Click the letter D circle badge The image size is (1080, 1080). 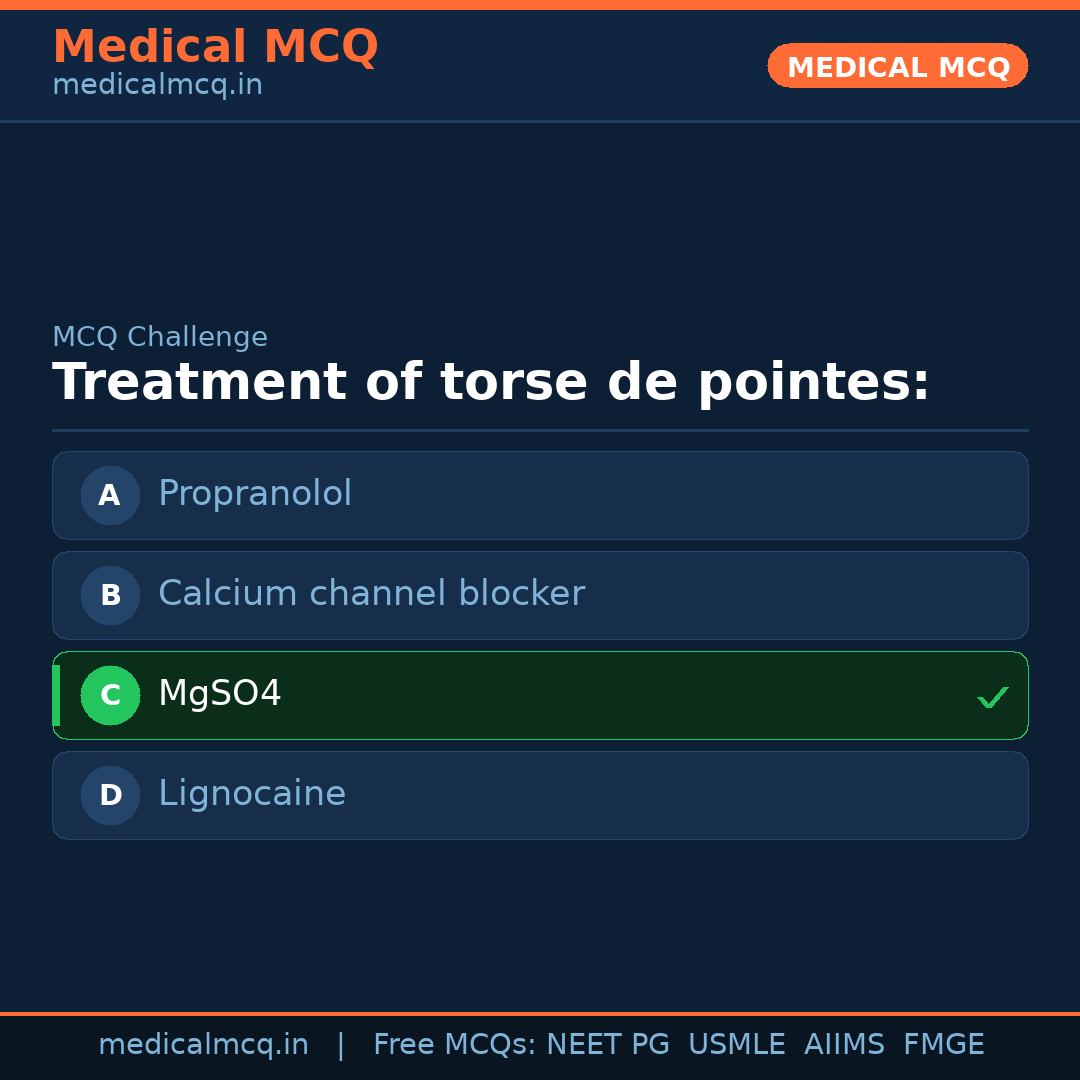110,795
